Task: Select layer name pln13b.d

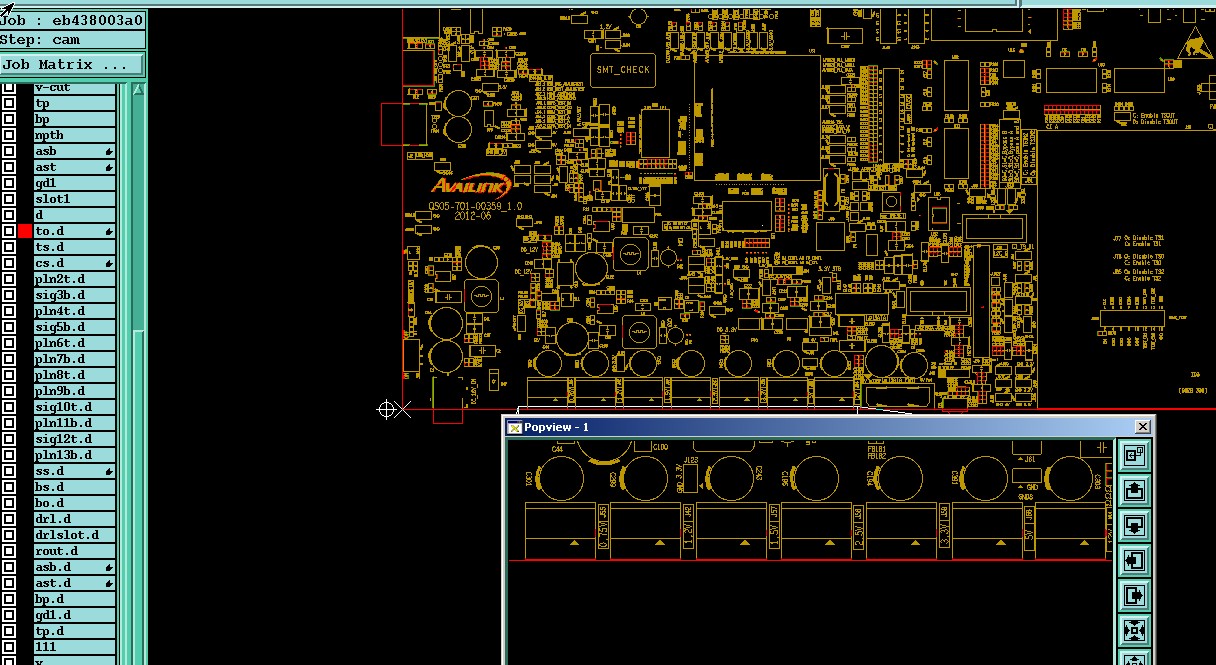Action: [x=75, y=455]
